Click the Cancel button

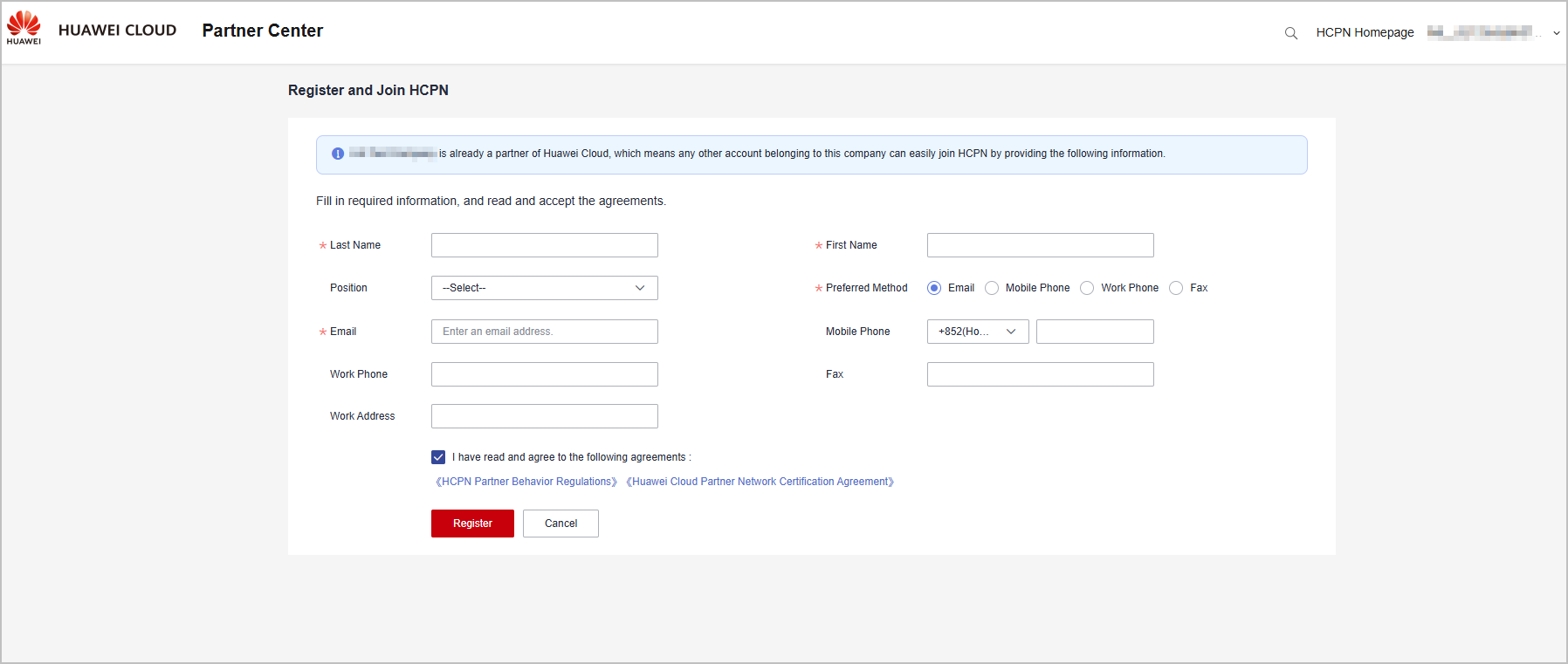(x=560, y=524)
